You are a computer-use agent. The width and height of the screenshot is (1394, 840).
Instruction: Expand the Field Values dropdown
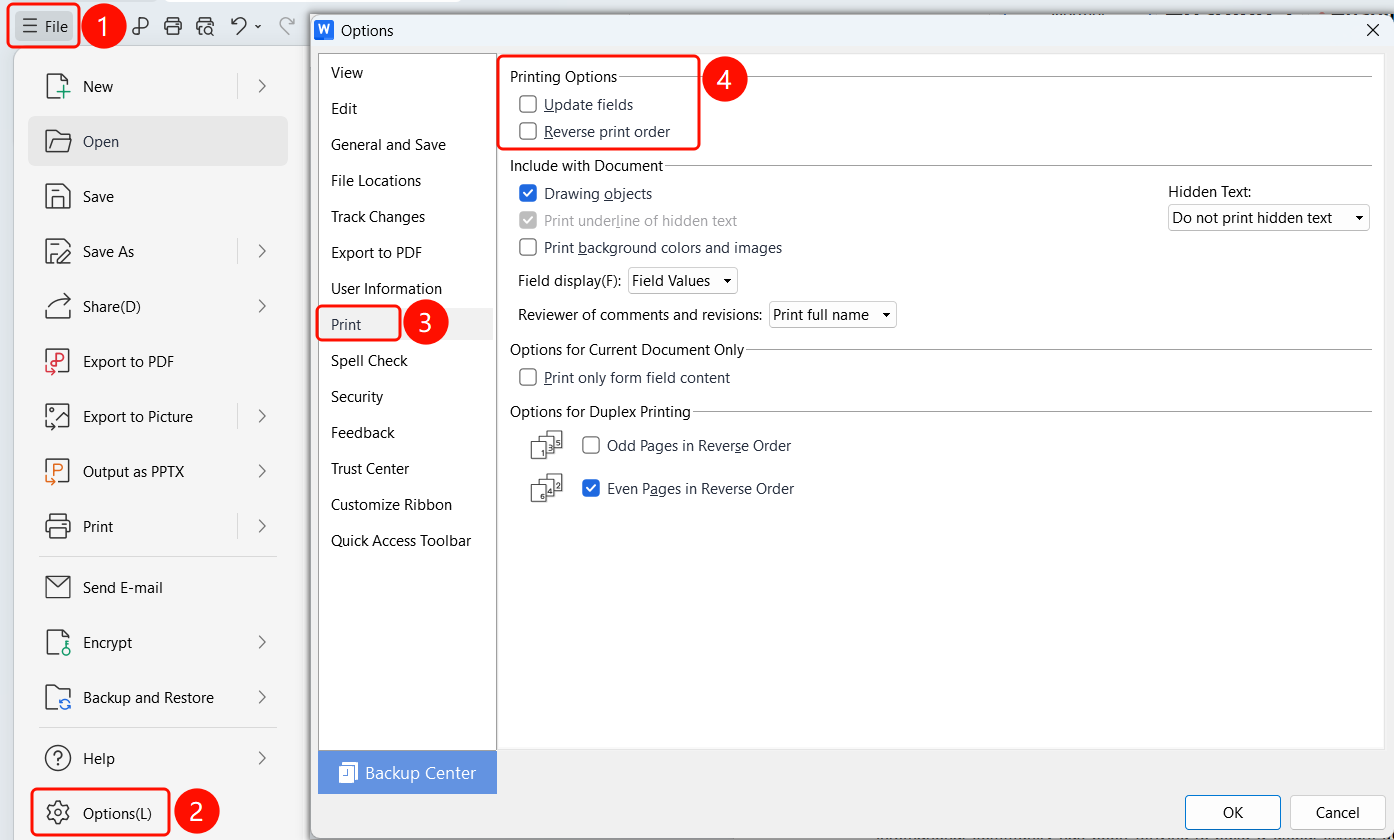coord(682,281)
